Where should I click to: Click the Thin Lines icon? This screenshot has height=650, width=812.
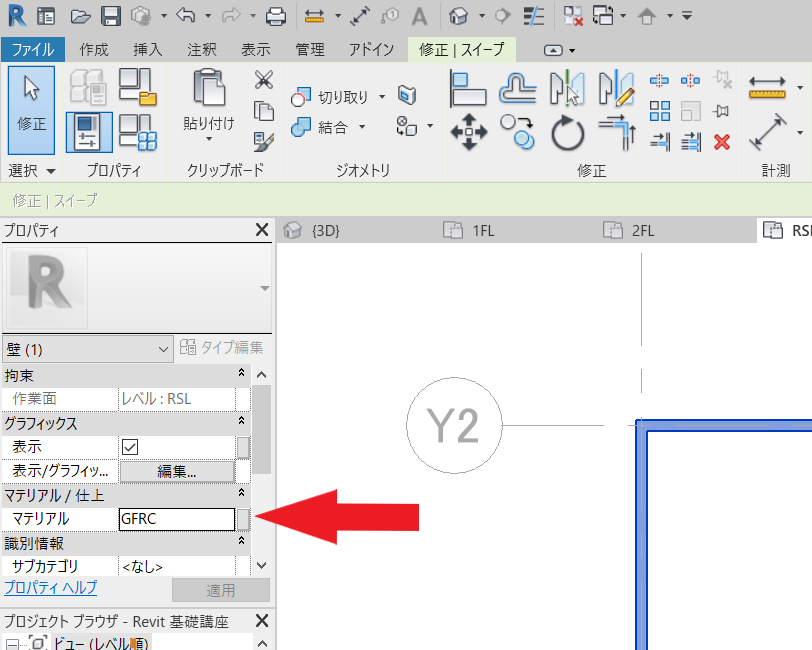click(533, 17)
